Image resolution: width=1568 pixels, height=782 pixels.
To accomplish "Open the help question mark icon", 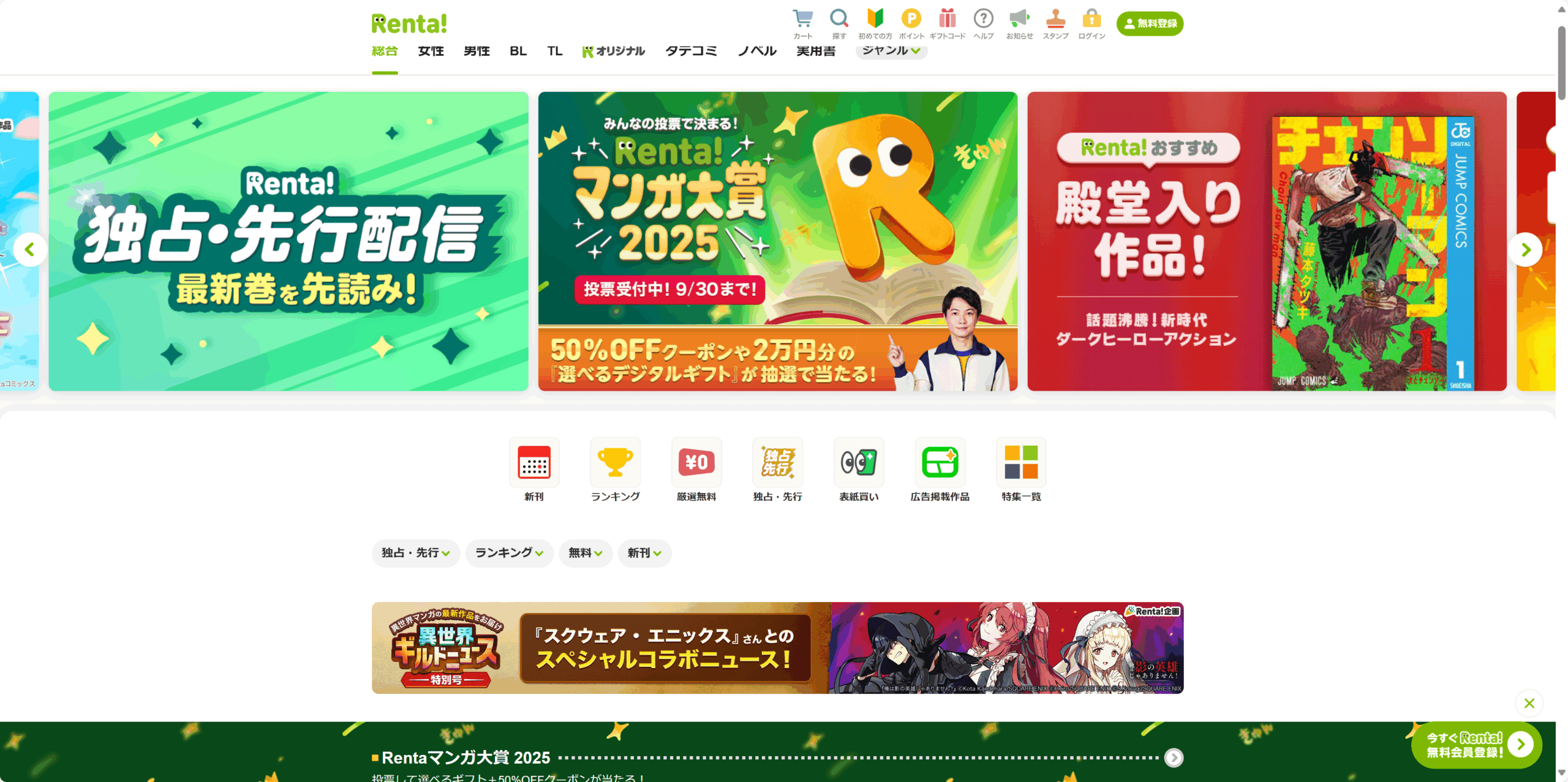I will coord(984,24).
